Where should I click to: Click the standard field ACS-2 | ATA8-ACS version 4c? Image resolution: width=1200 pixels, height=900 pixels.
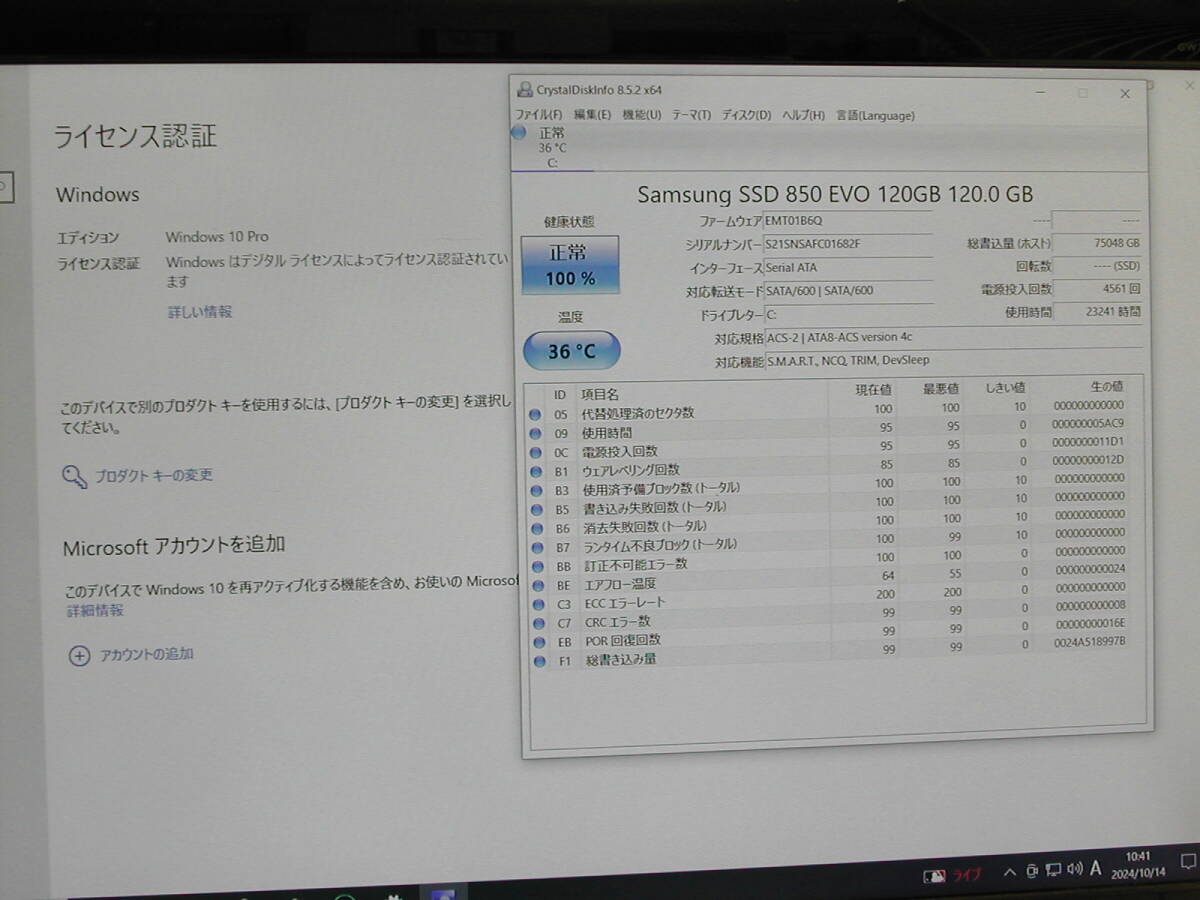tap(954, 338)
